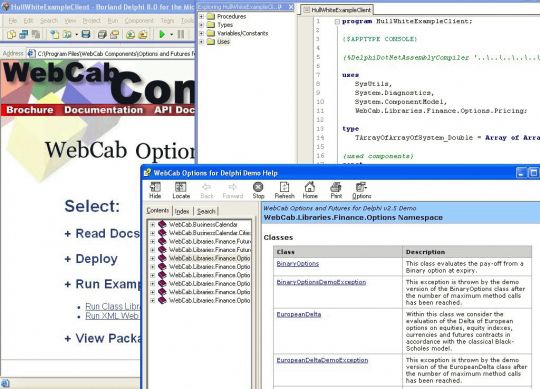This screenshot has width=540, height=389.
Task: Click the open-folder icon in Delphi toolbar
Action: coord(68,34)
